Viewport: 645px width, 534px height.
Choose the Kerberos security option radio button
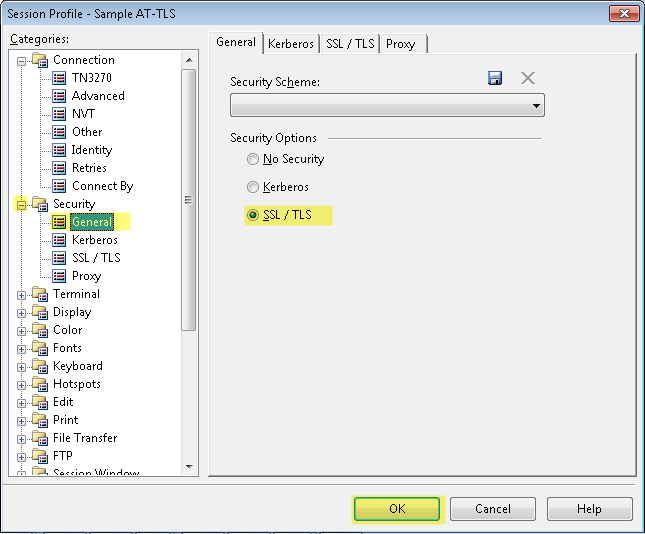[252, 187]
